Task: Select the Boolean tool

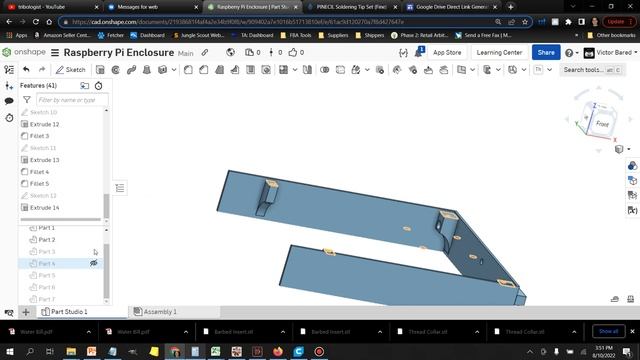Action: [324, 70]
